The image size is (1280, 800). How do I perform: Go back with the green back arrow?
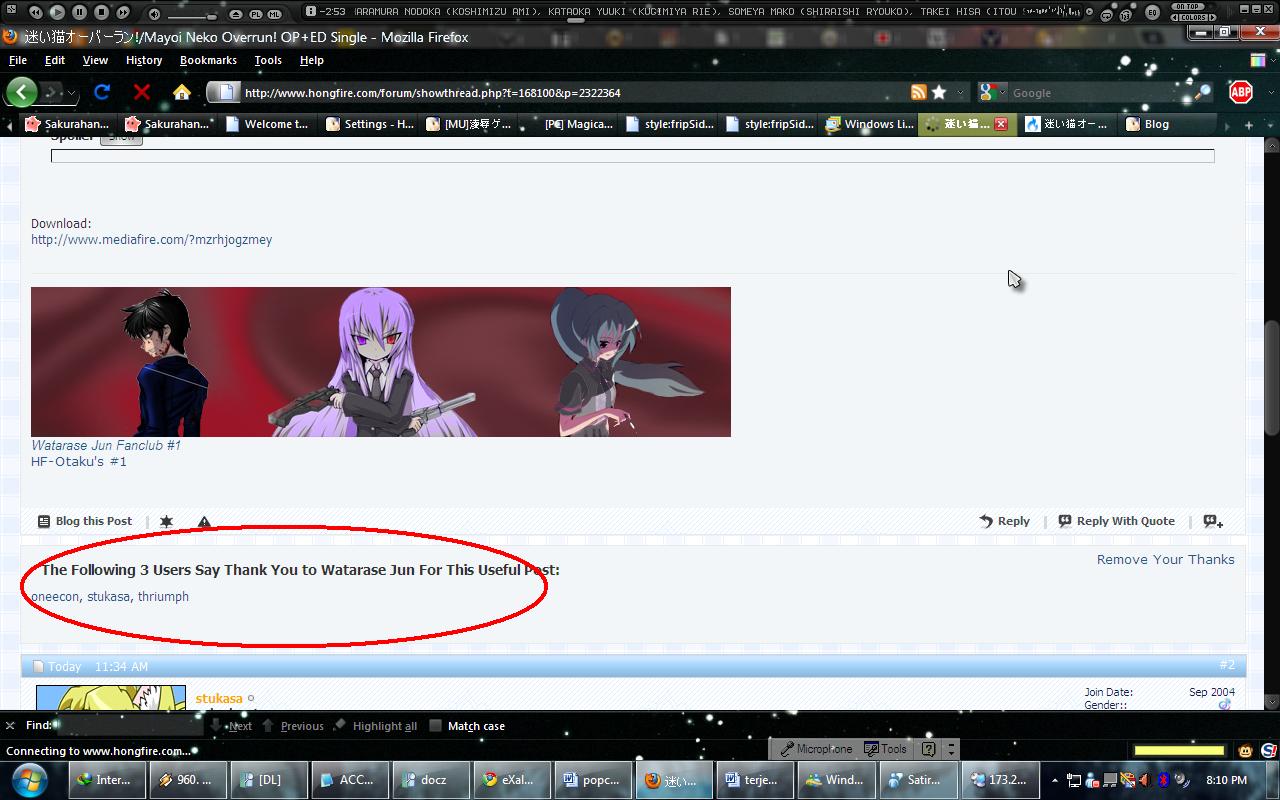coord(21,92)
